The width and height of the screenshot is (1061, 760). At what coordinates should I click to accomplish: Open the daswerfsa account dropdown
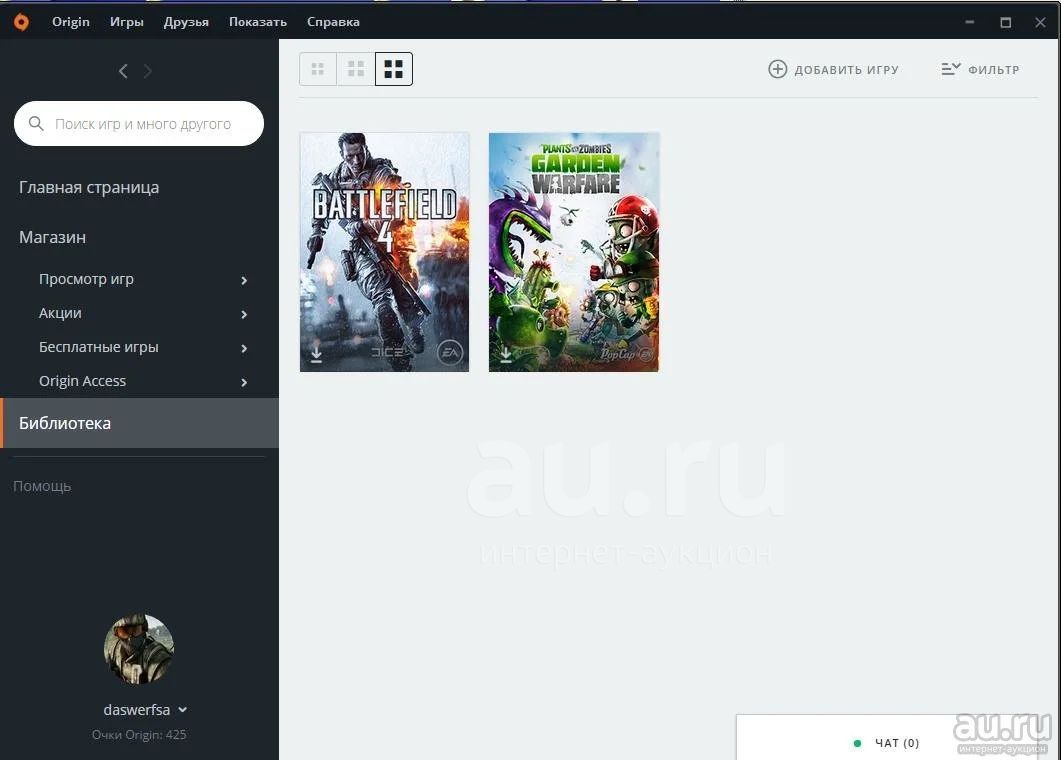pos(183,710)
